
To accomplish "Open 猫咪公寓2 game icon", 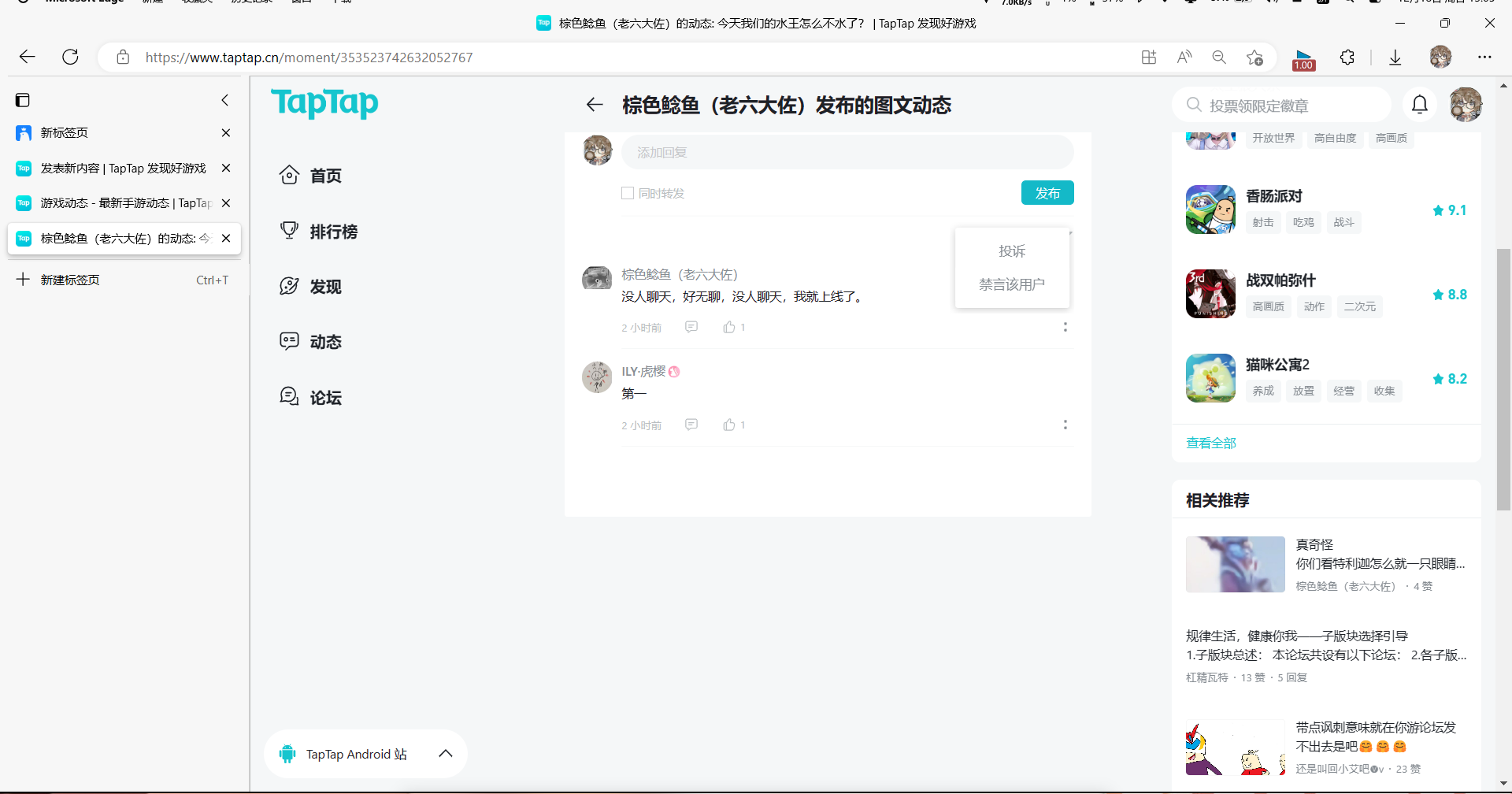I will click(1210, 378).
